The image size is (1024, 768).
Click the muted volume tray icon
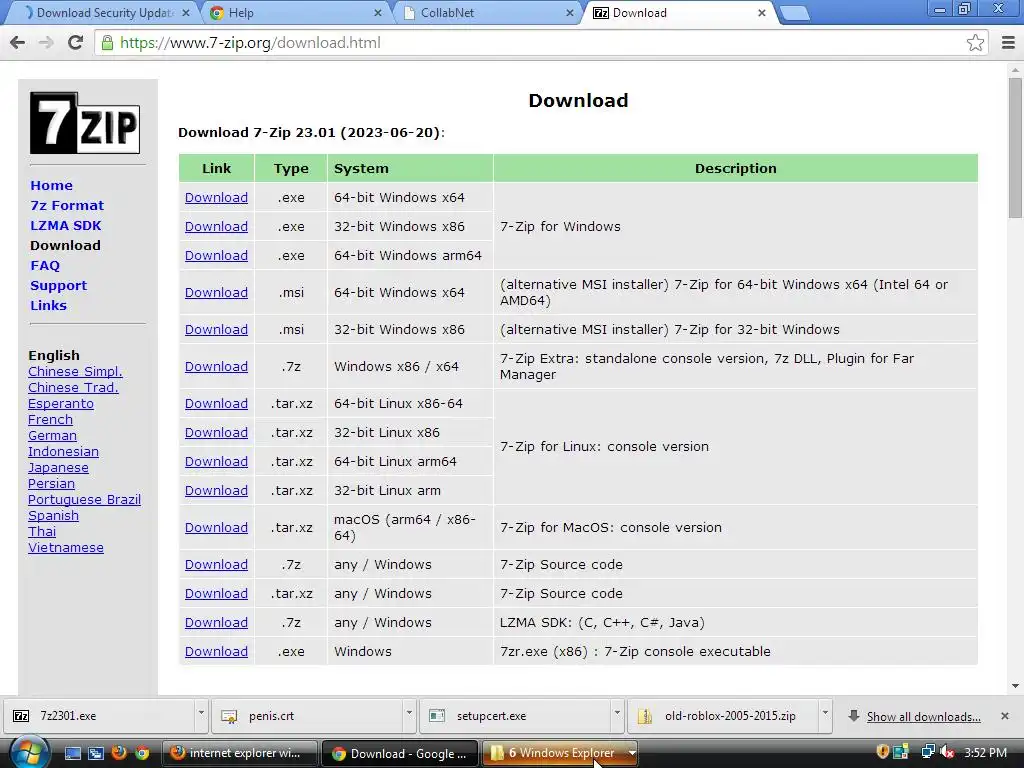pos(946,752)
